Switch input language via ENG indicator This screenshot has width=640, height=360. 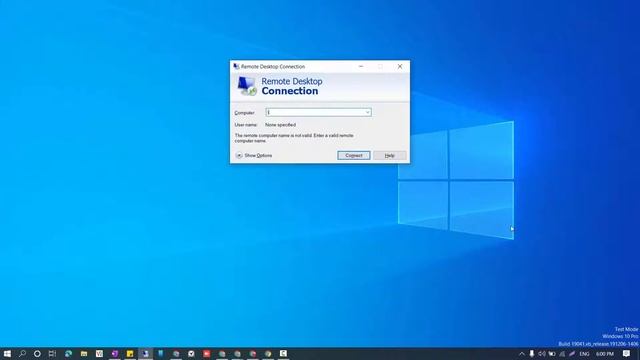(584, 354)
